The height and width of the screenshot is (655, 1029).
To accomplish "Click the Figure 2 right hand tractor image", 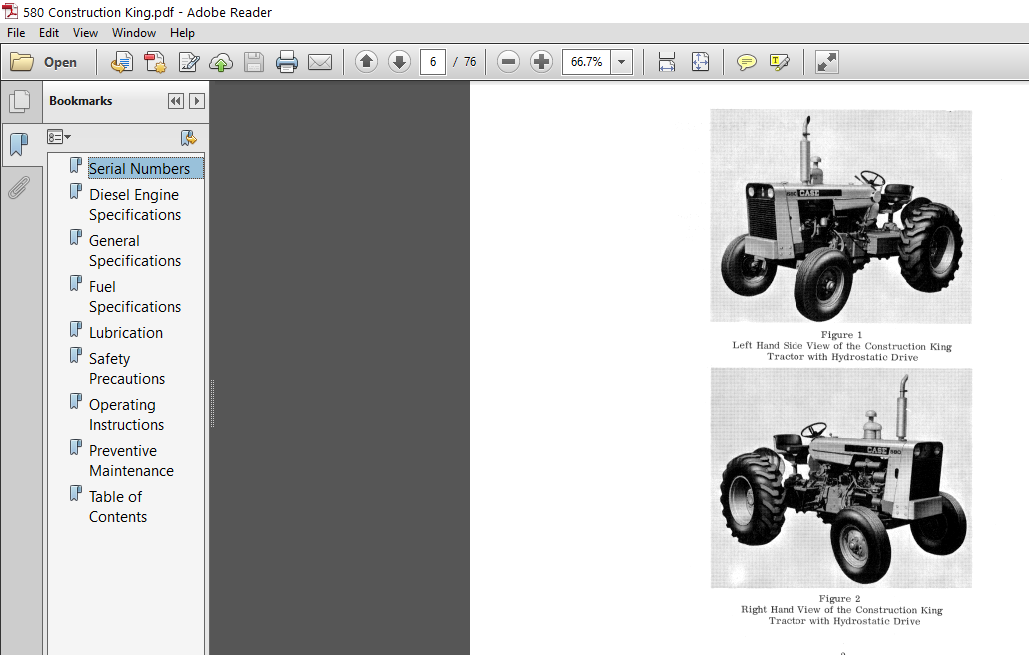I will [841, 478].
